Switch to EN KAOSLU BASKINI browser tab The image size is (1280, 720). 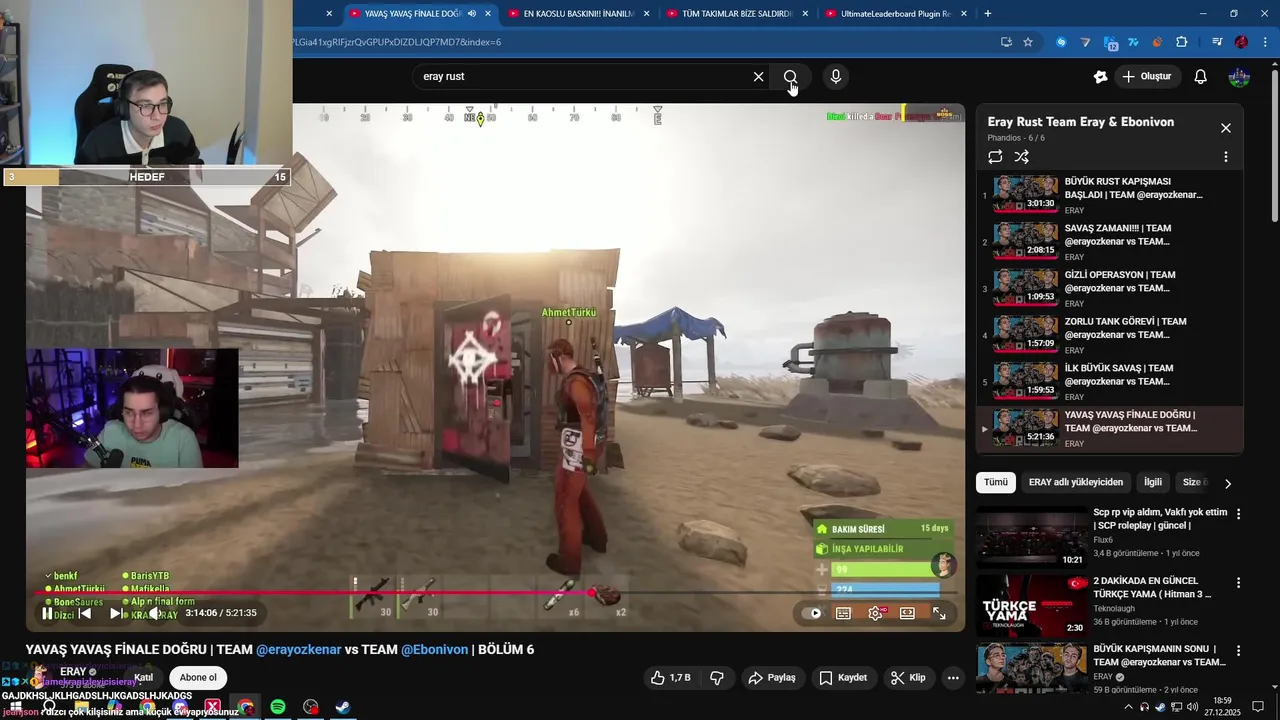[x=579, y=14]
